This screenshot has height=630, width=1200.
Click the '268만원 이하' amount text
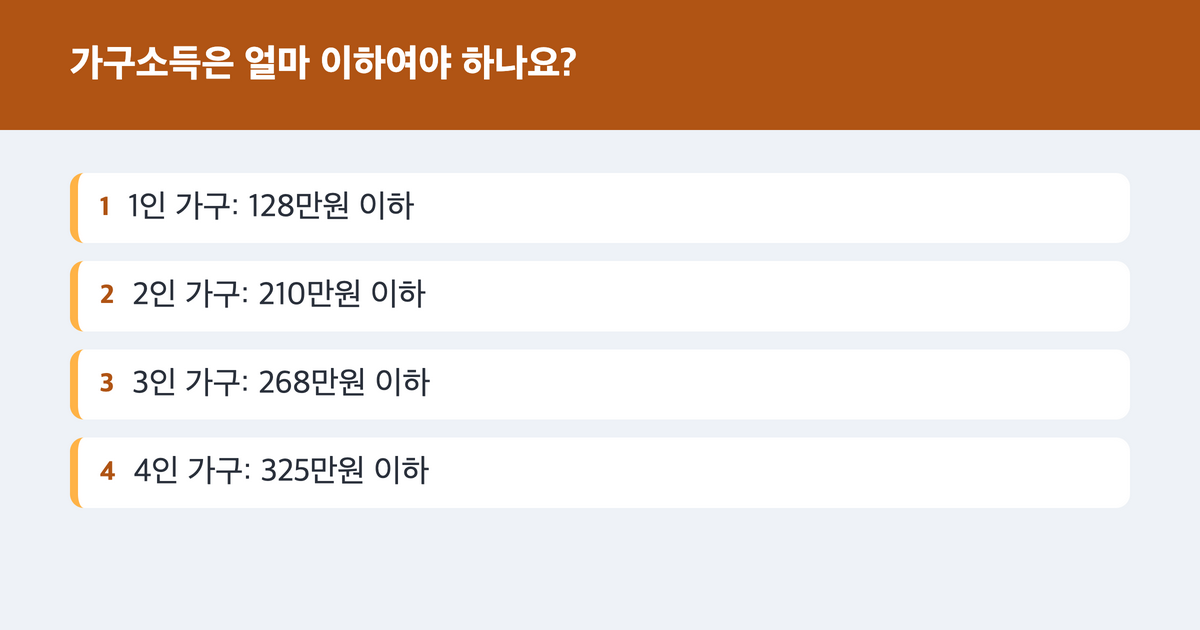(x=344, y=384)
